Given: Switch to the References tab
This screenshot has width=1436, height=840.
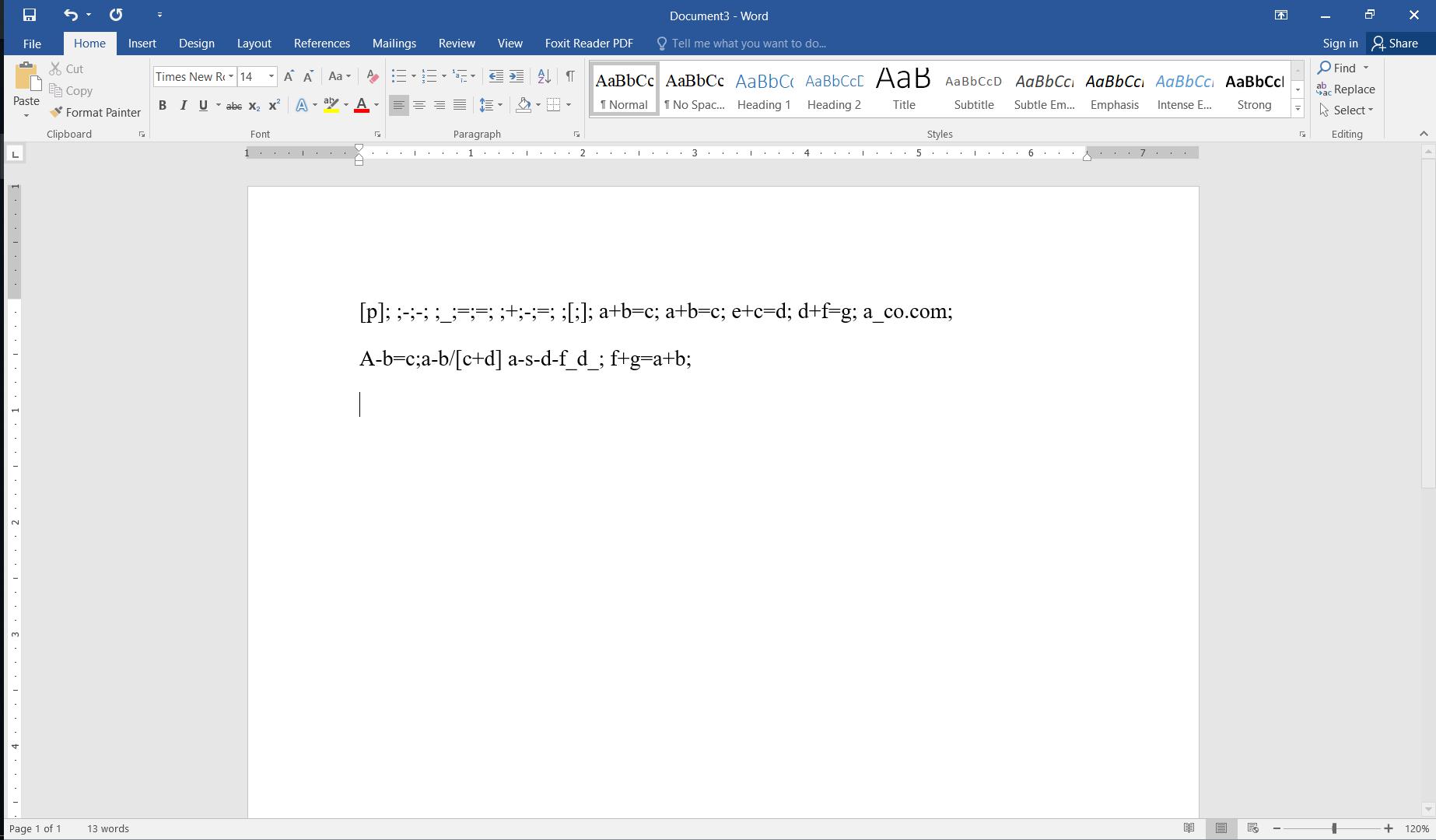Looking at the screenshot, I should click(x=321, y=44).
